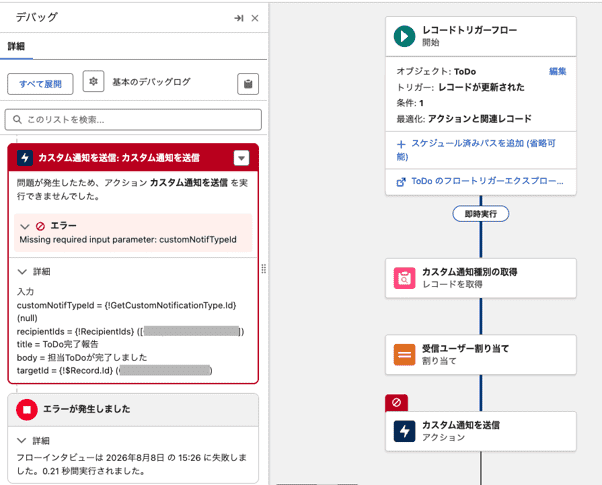Screen dimensions: 602x485
Task: Close the デバッグ panel
Action: (255, 18)
